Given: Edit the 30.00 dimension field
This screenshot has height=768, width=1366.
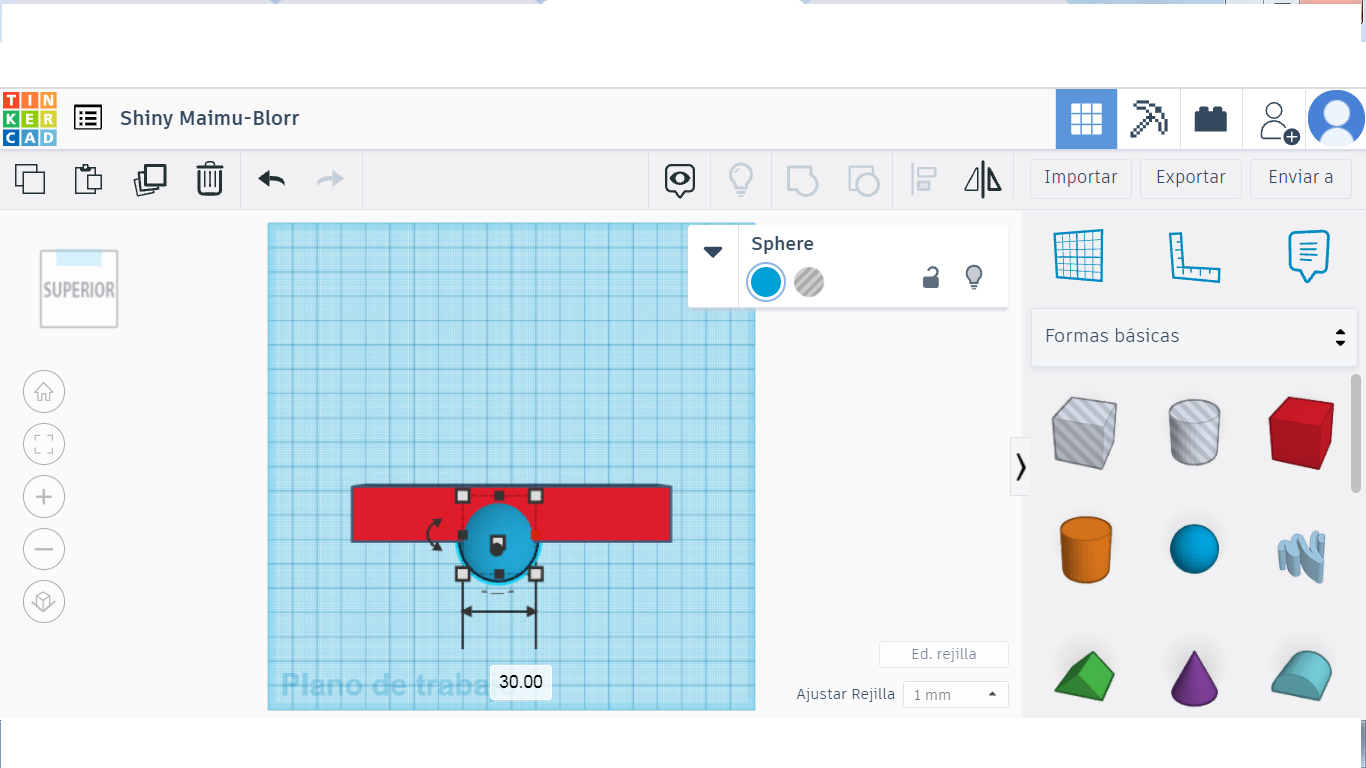Looking at the screenshot, I should (521, 682).
